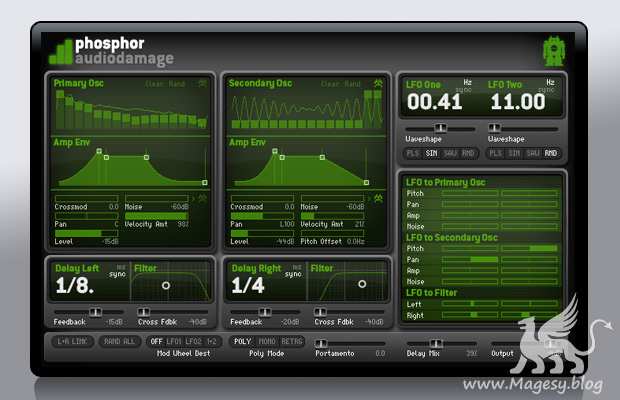Viewport: 620px width, 400px height.
Task: Click the Delay Left Feedback slider
Action: click(x=94, y=312)
